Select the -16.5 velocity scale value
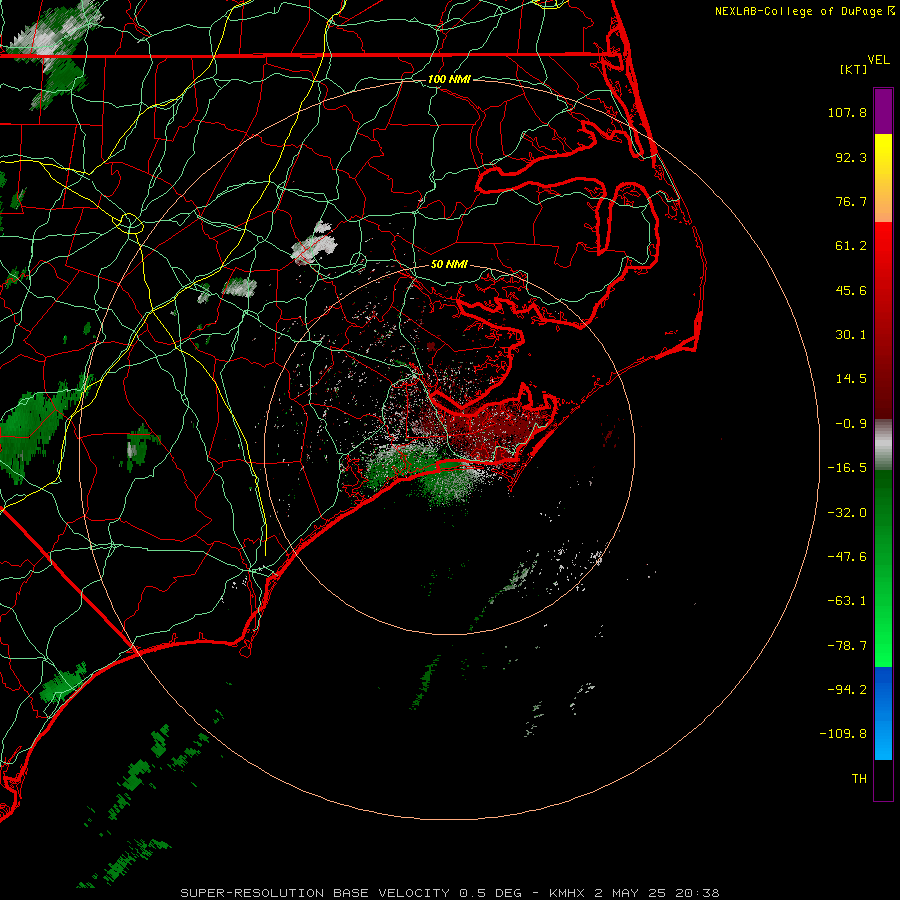Viewport: 900px width, 900px height. click(x=847, y=468)
